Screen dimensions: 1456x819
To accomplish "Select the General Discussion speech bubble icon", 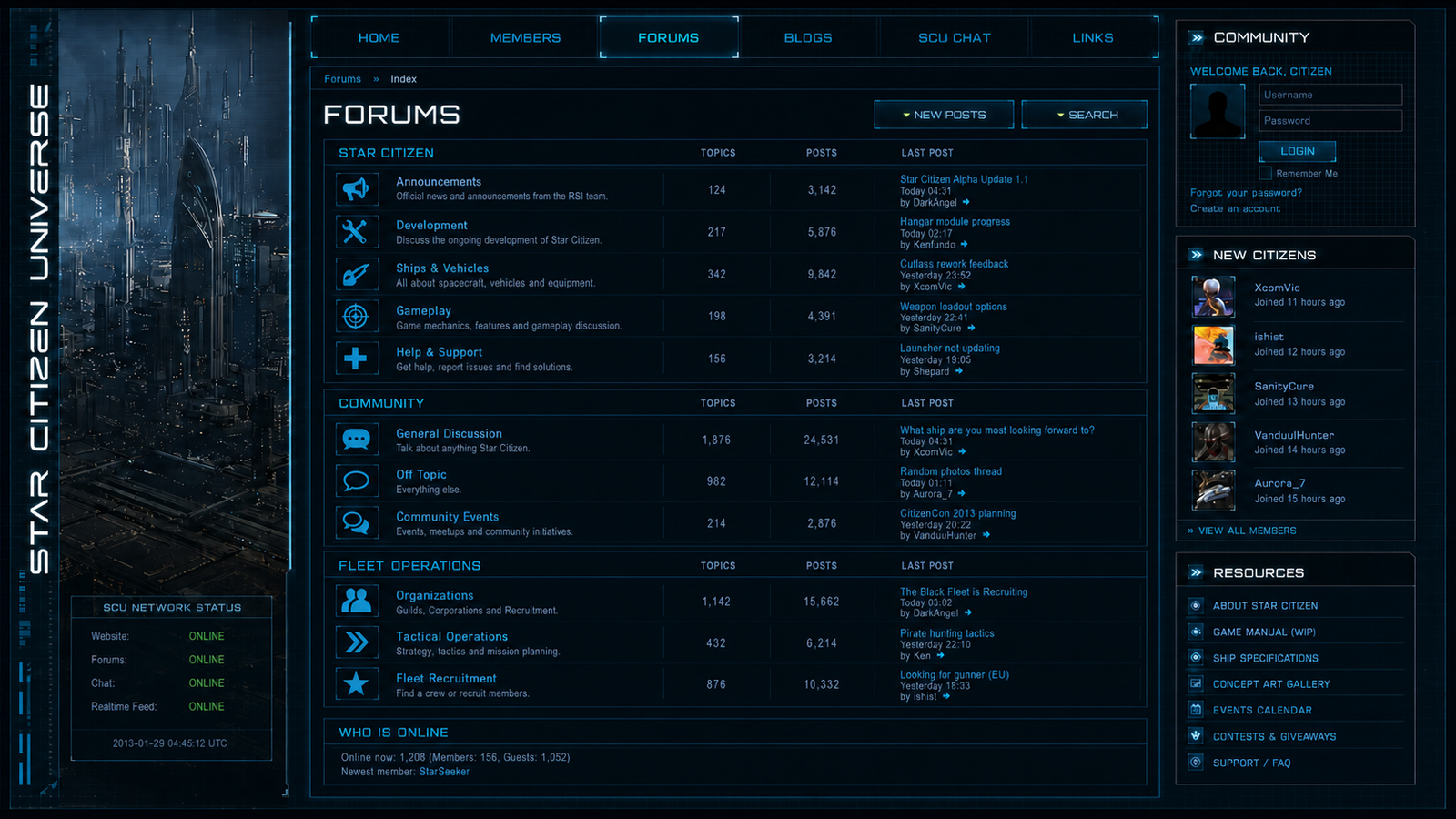I will [356, 440].
